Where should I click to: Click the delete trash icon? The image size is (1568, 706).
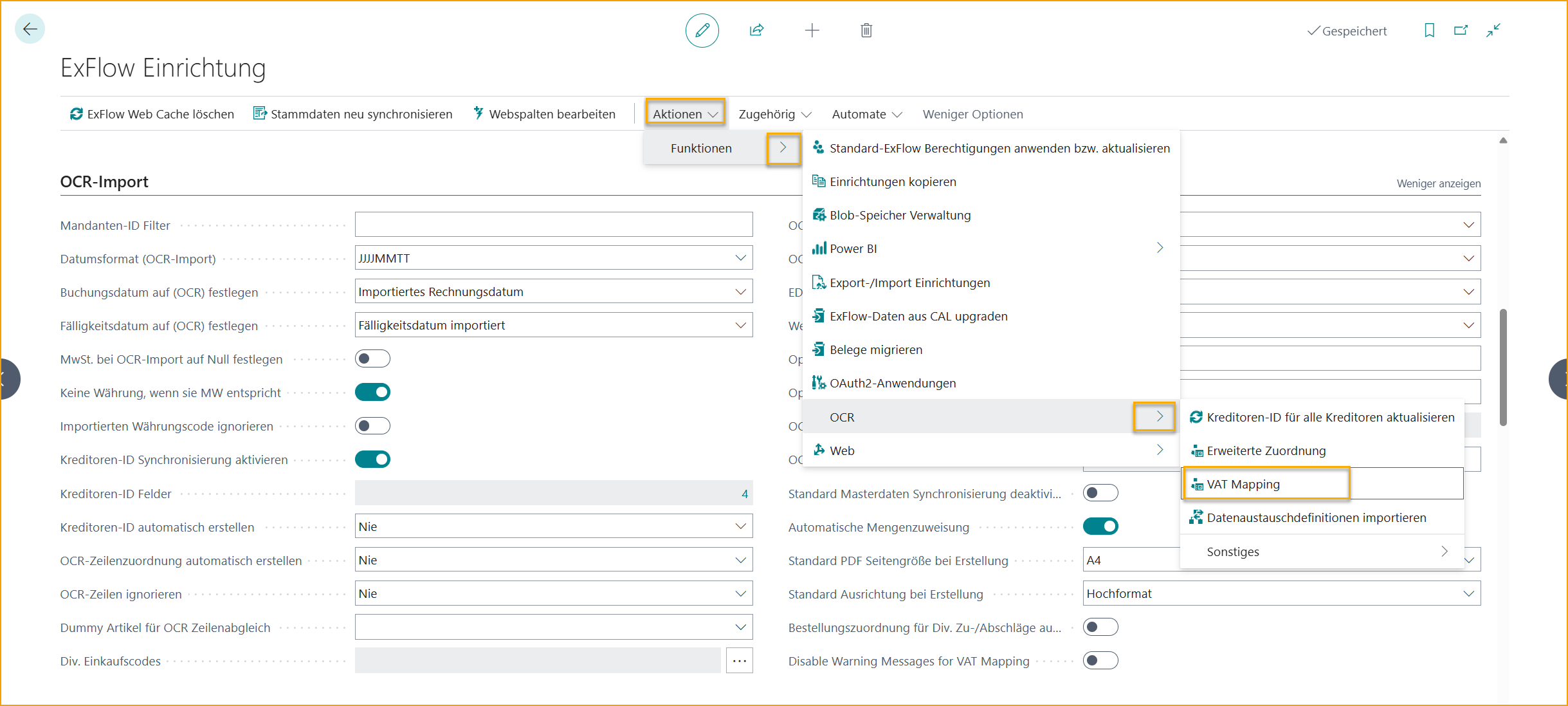click(866, 30)
